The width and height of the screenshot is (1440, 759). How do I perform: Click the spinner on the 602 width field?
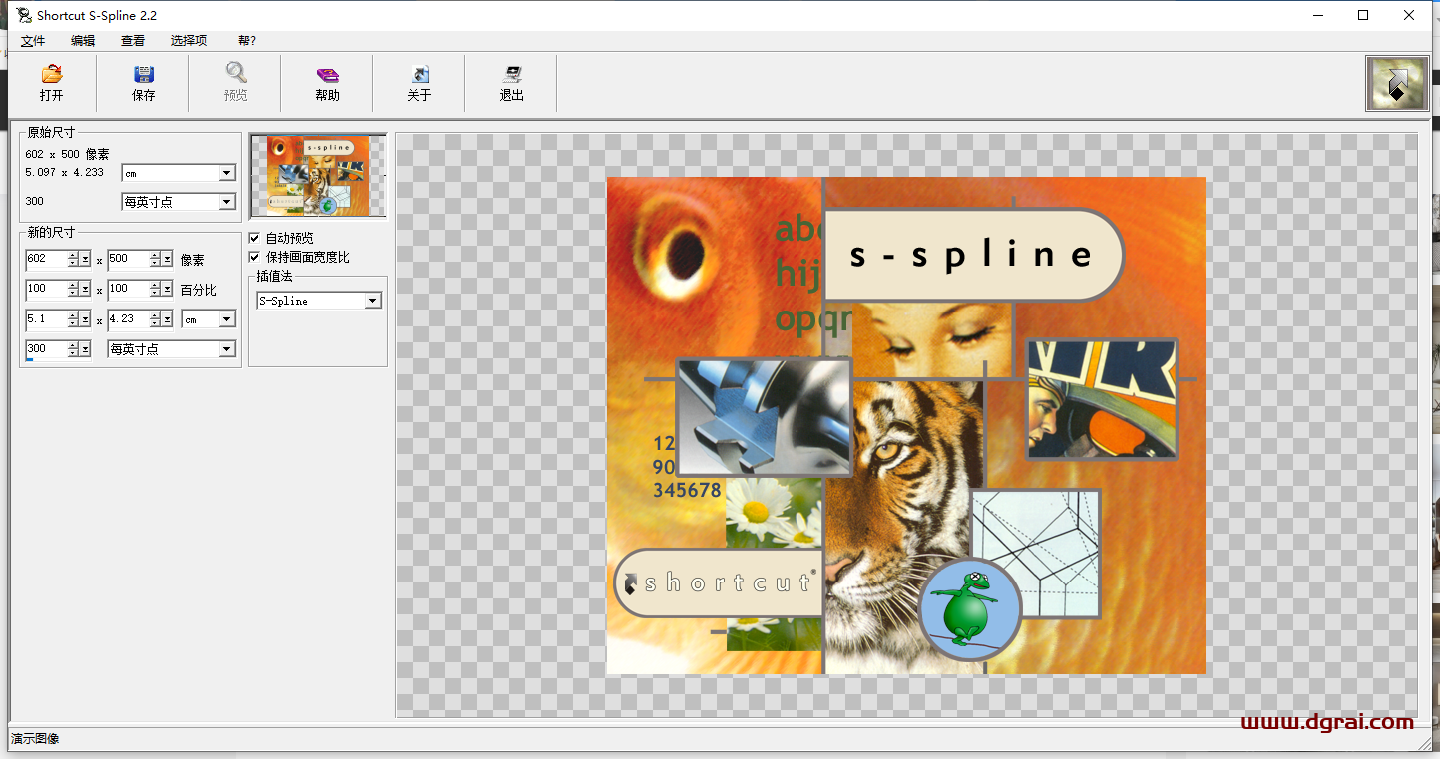click(74, 259)
